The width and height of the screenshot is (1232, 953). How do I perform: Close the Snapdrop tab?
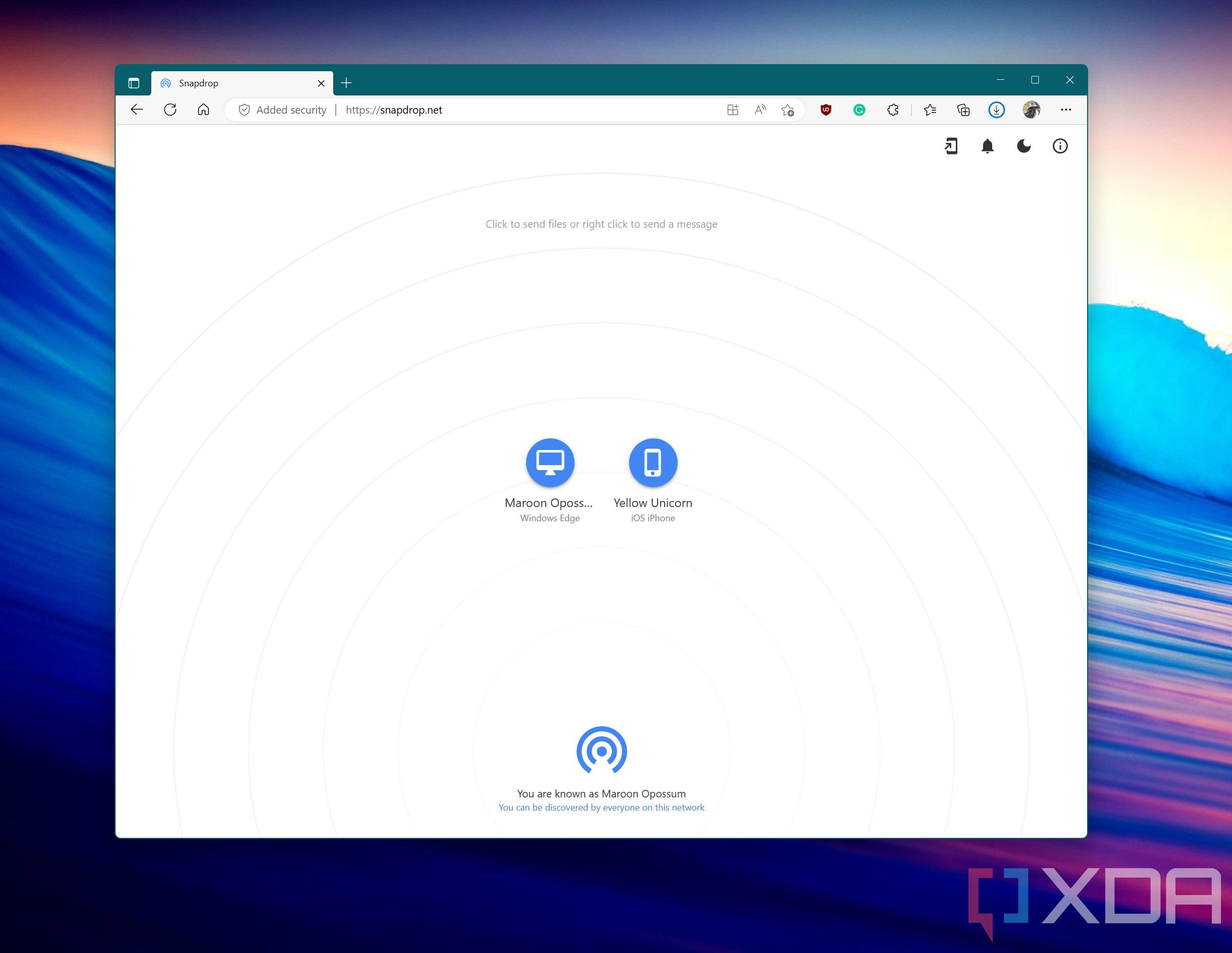click(321, 83)
